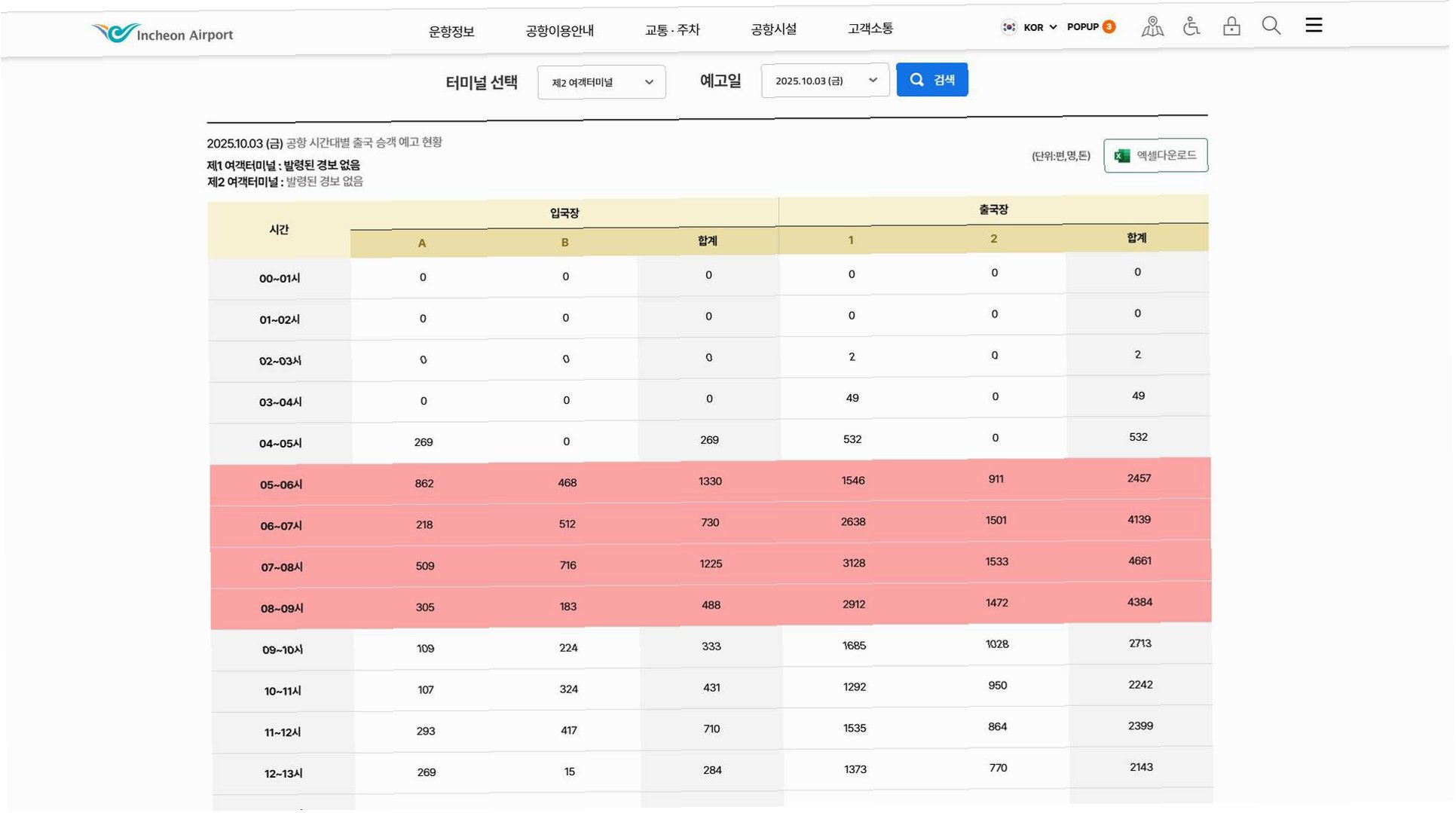The width and height of the screenshot is (1456, 813).
Task: Open the airport map icon
Action: tap(1152, 26)
